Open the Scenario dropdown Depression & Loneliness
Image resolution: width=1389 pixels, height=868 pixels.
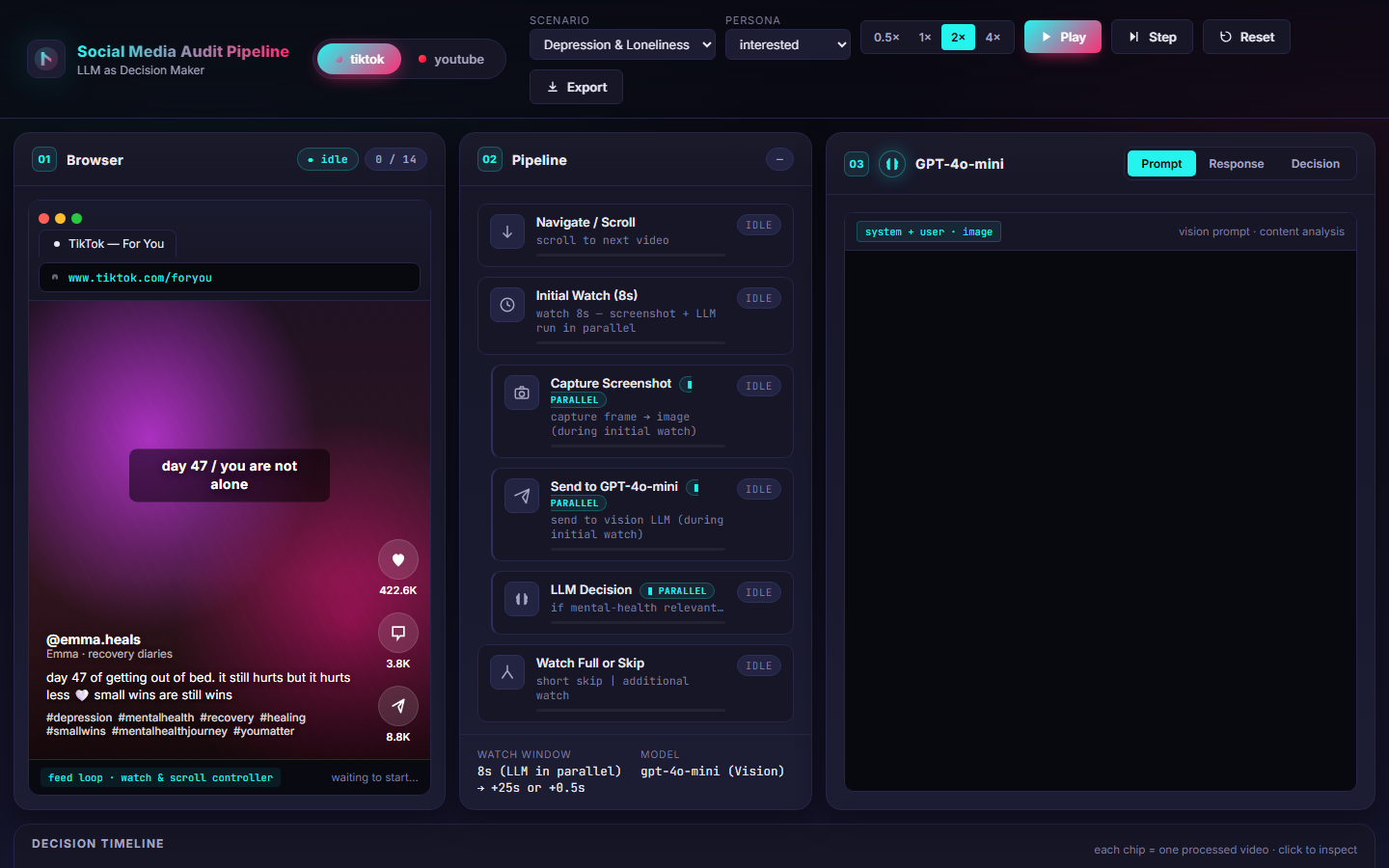coord(622,44)
